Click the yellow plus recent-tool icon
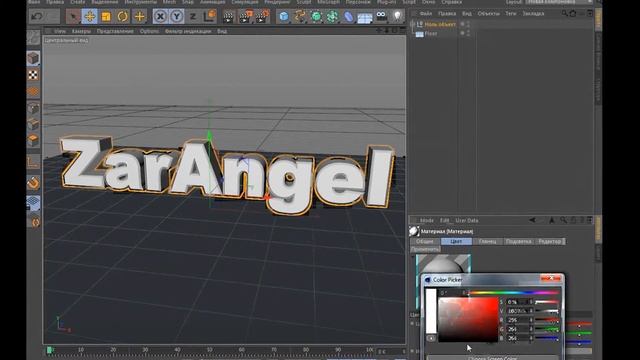640x360 pixels. pos(139,17)
